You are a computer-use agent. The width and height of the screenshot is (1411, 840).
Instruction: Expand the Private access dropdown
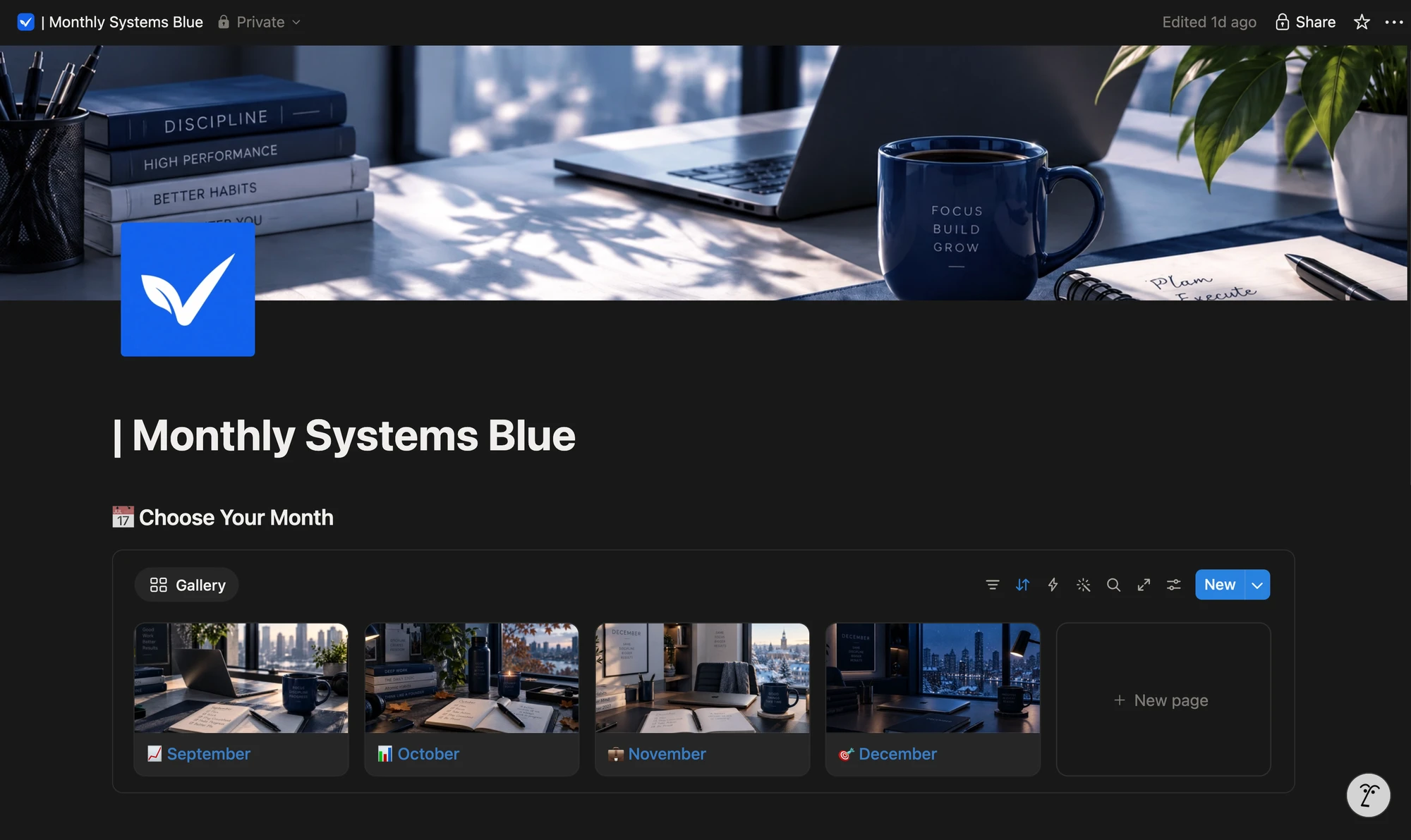point(260,22)
